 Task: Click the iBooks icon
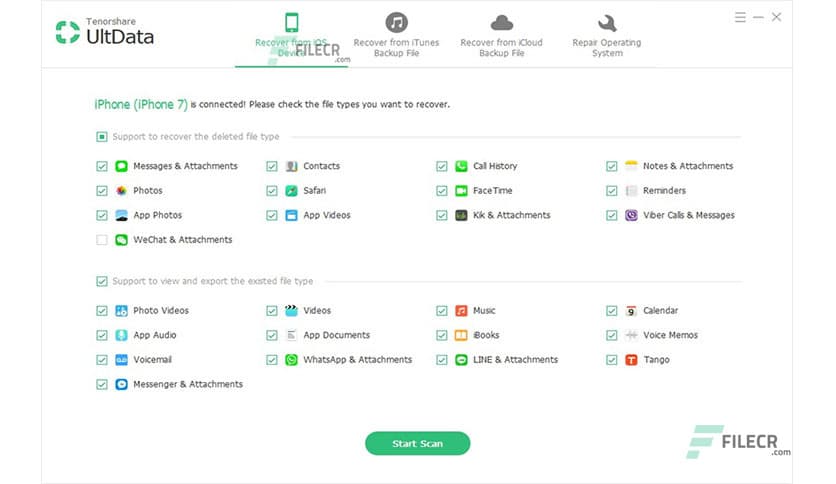pyautogui.click(x=461, y=335)
